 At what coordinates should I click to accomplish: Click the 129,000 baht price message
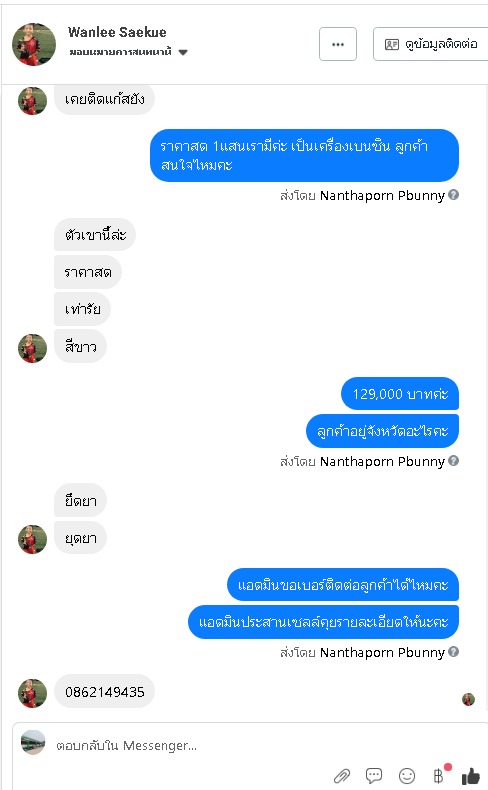[400, 393]
